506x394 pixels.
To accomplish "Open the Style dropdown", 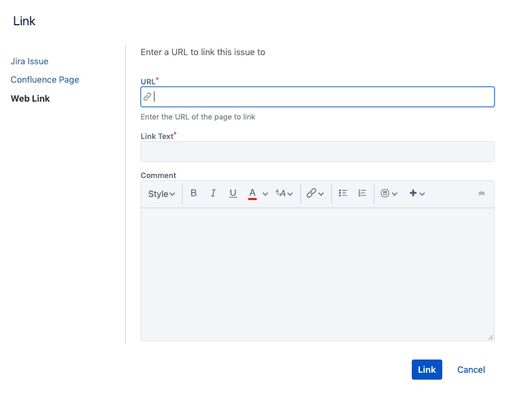I will coord(161,194).
